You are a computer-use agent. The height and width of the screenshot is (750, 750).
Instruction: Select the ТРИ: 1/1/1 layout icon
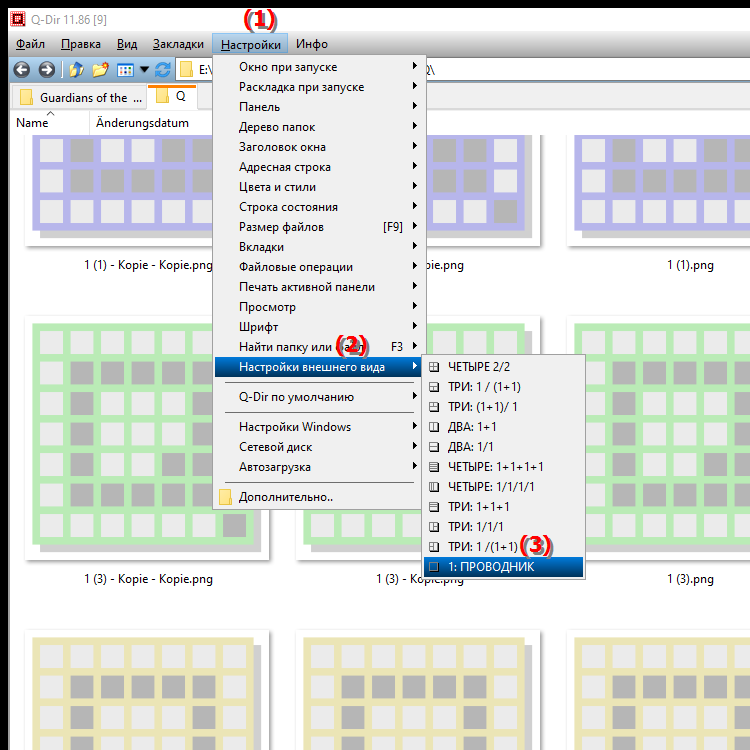(x=434, y=527)
